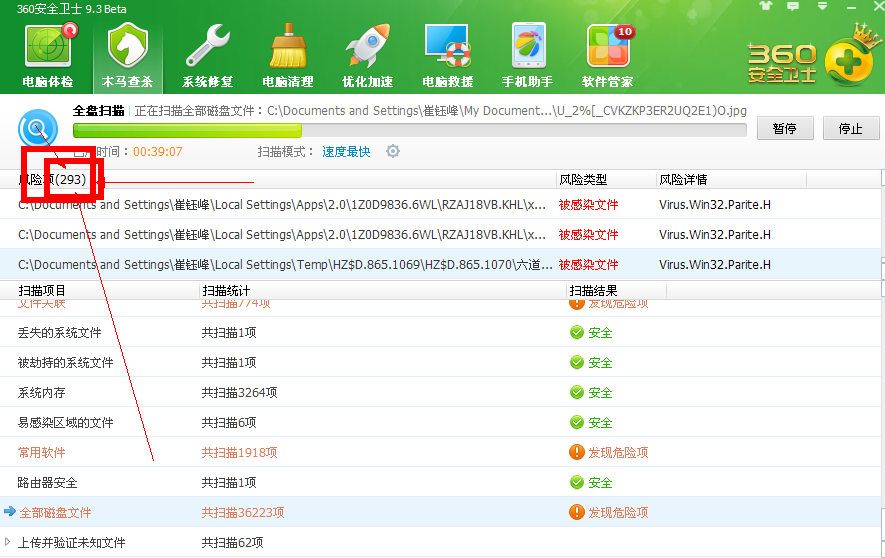This screenshot has width=885, height=558.
Task: Click green 安全 check for 系统内存
Action: point(576,392)
